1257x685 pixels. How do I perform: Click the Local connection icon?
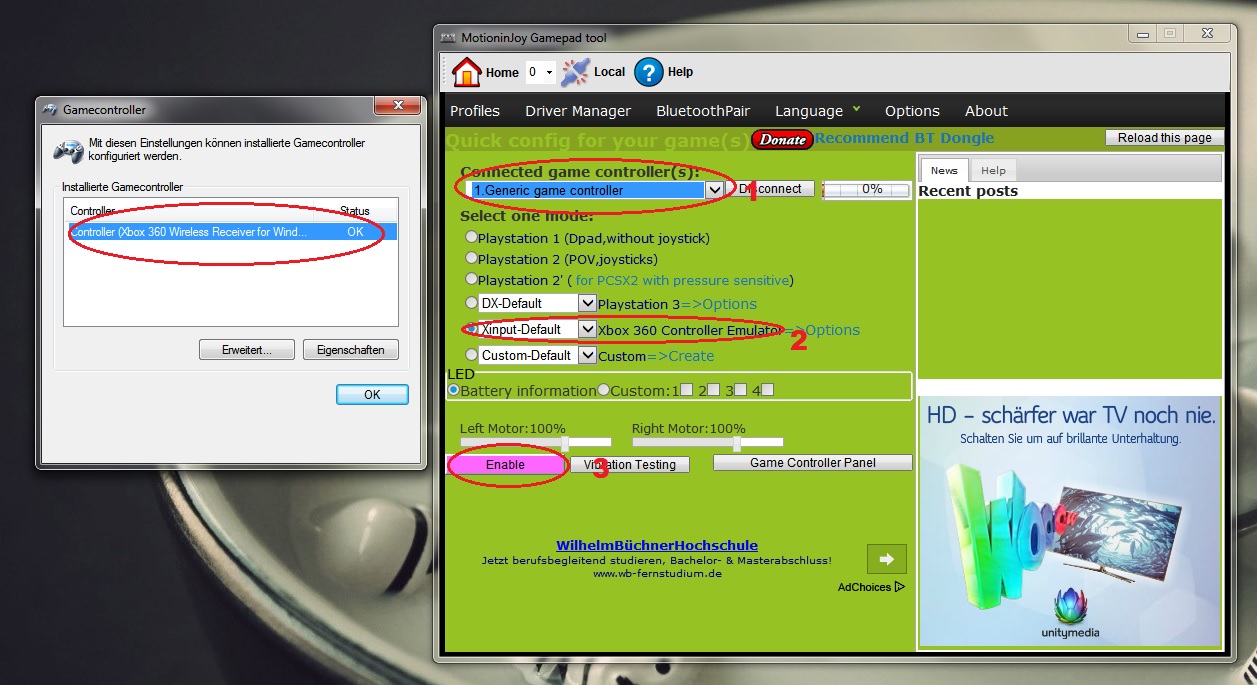(575, 72)
